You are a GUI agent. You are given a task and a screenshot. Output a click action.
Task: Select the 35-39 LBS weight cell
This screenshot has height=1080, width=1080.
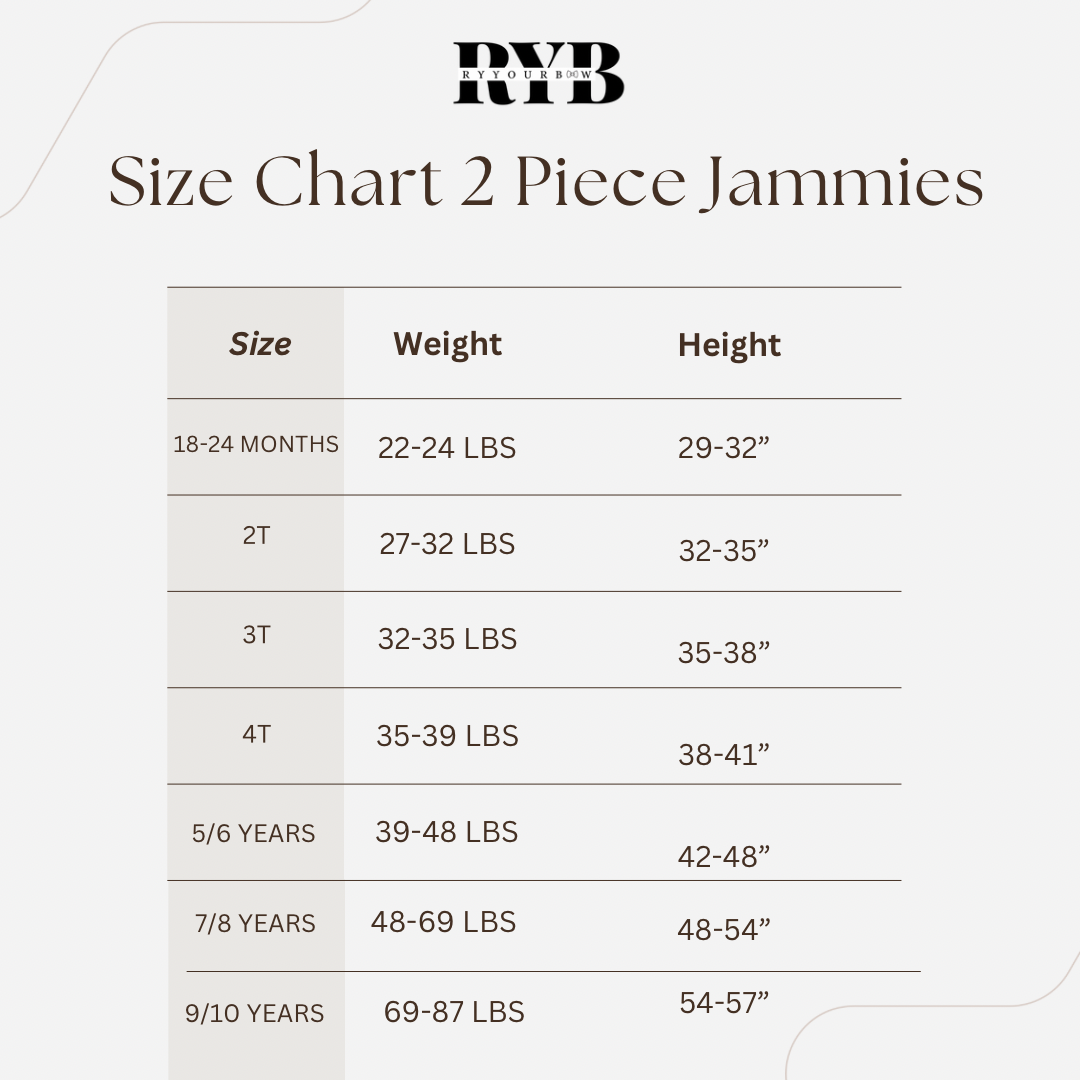pos(447,736)
